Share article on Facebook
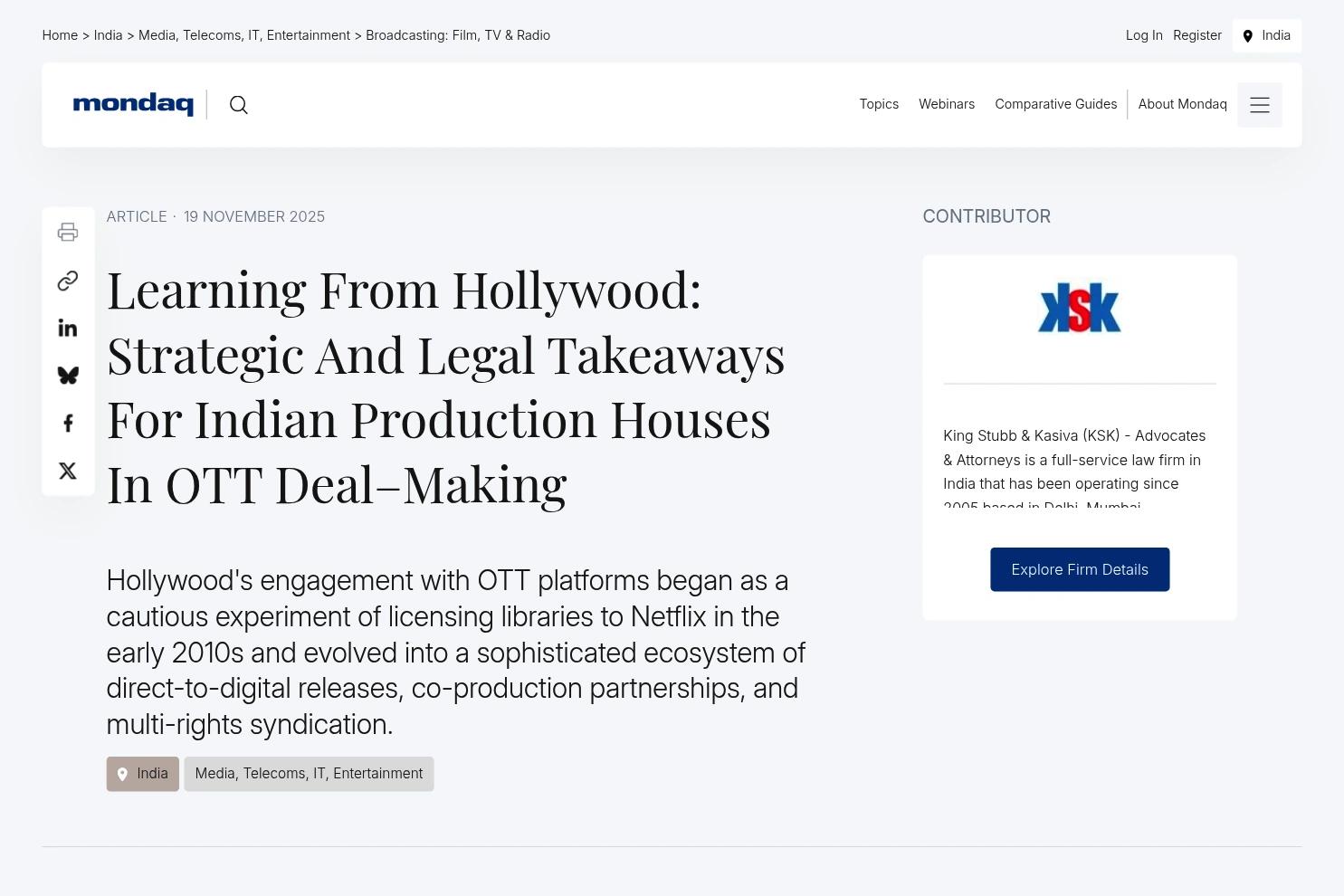 click(x=68, y=423)
